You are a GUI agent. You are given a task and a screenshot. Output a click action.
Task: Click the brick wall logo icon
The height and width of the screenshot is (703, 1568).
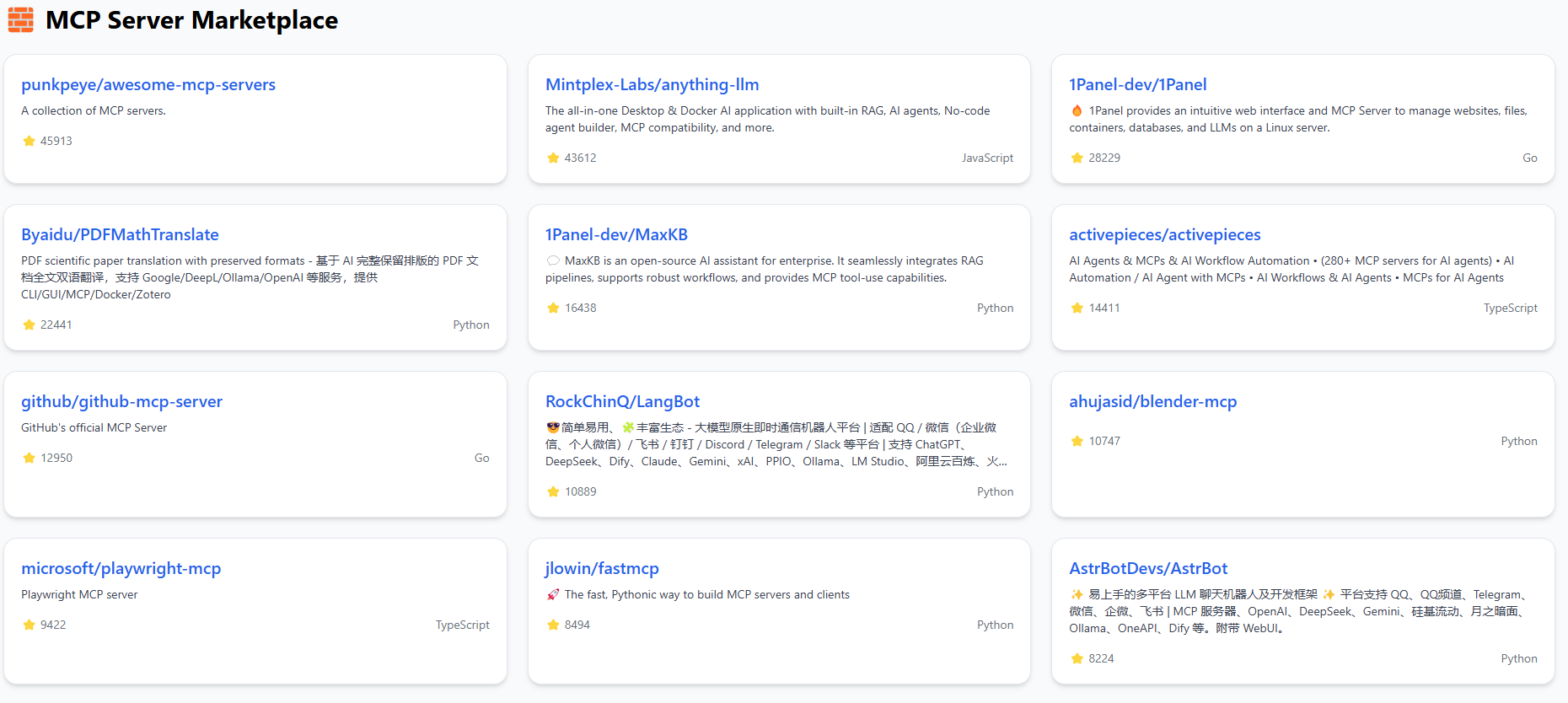pyautogui.click(x=21, y=19)
